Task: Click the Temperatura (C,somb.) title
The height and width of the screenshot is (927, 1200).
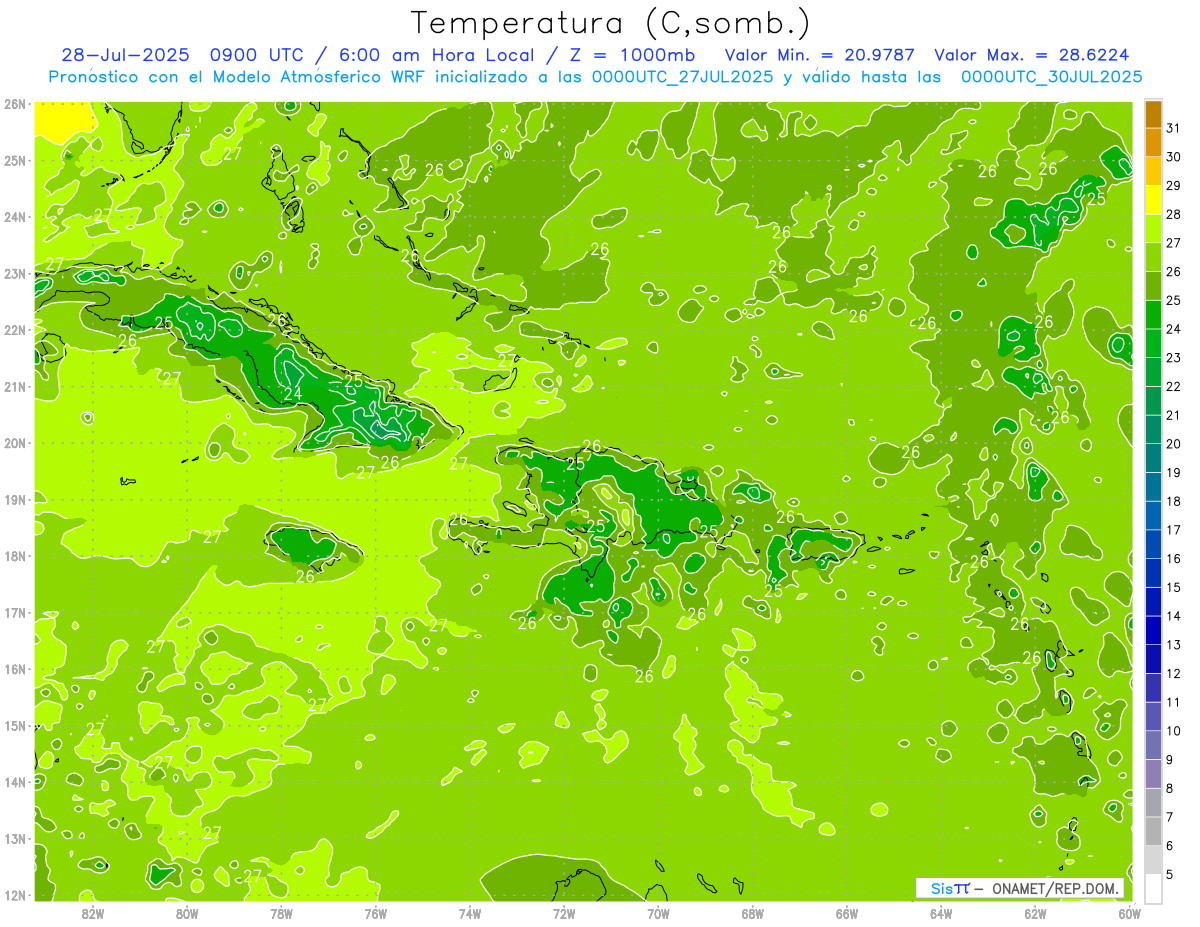Action: [x=610, y=24]
